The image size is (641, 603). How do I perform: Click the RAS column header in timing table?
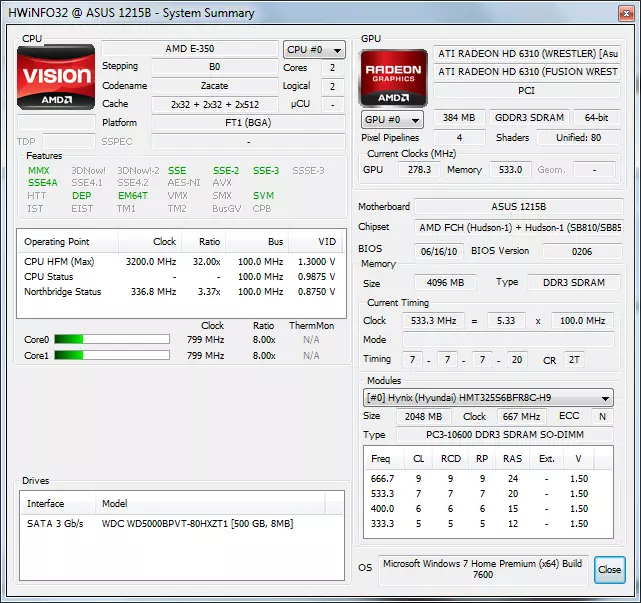click(x=512, y=459)
